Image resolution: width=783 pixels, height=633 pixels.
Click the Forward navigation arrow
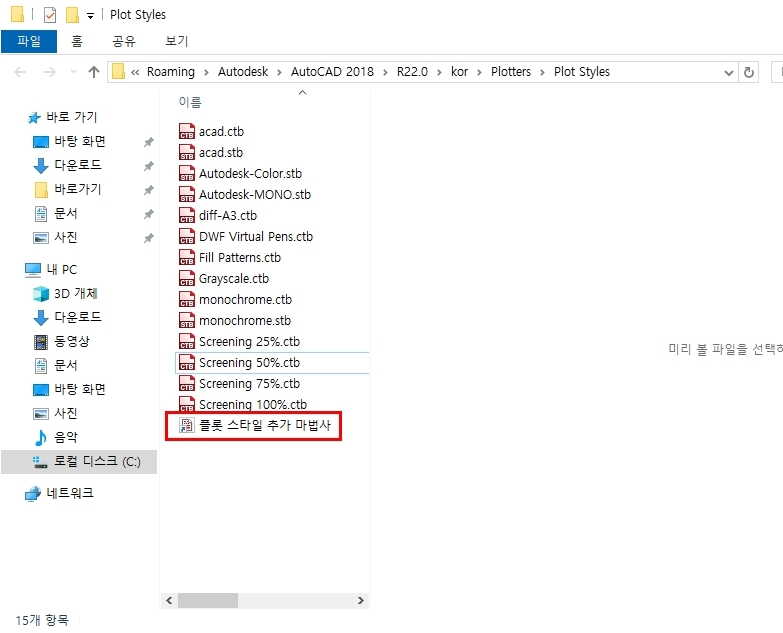pos(49,72)
